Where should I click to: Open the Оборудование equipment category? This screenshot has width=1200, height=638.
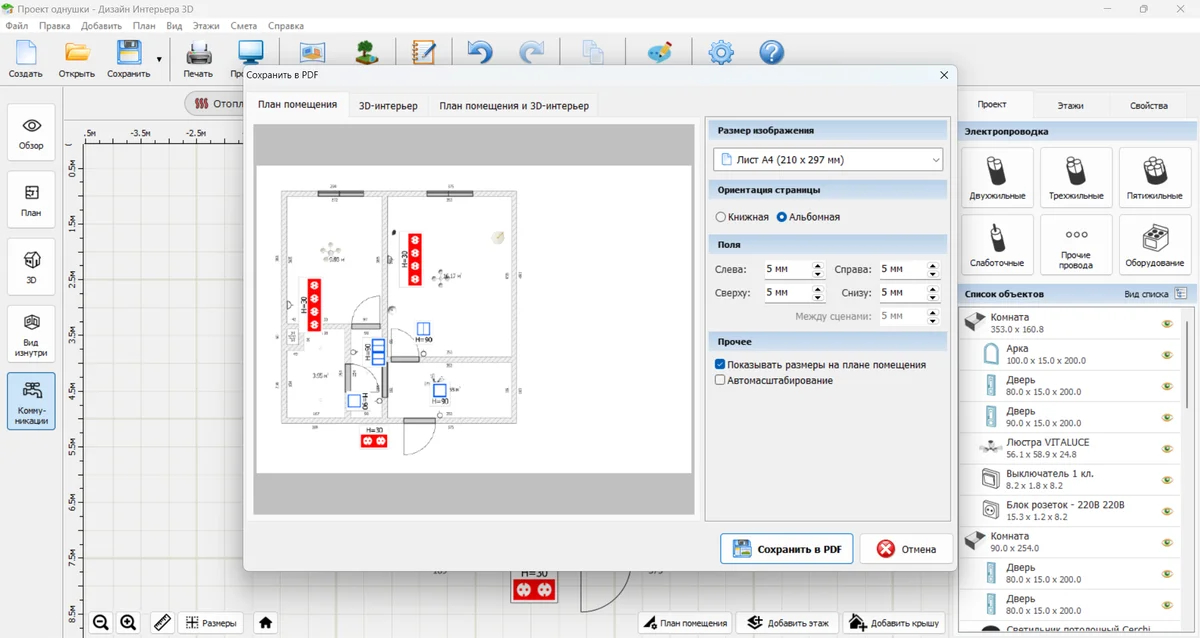(x=1154, y=244)
